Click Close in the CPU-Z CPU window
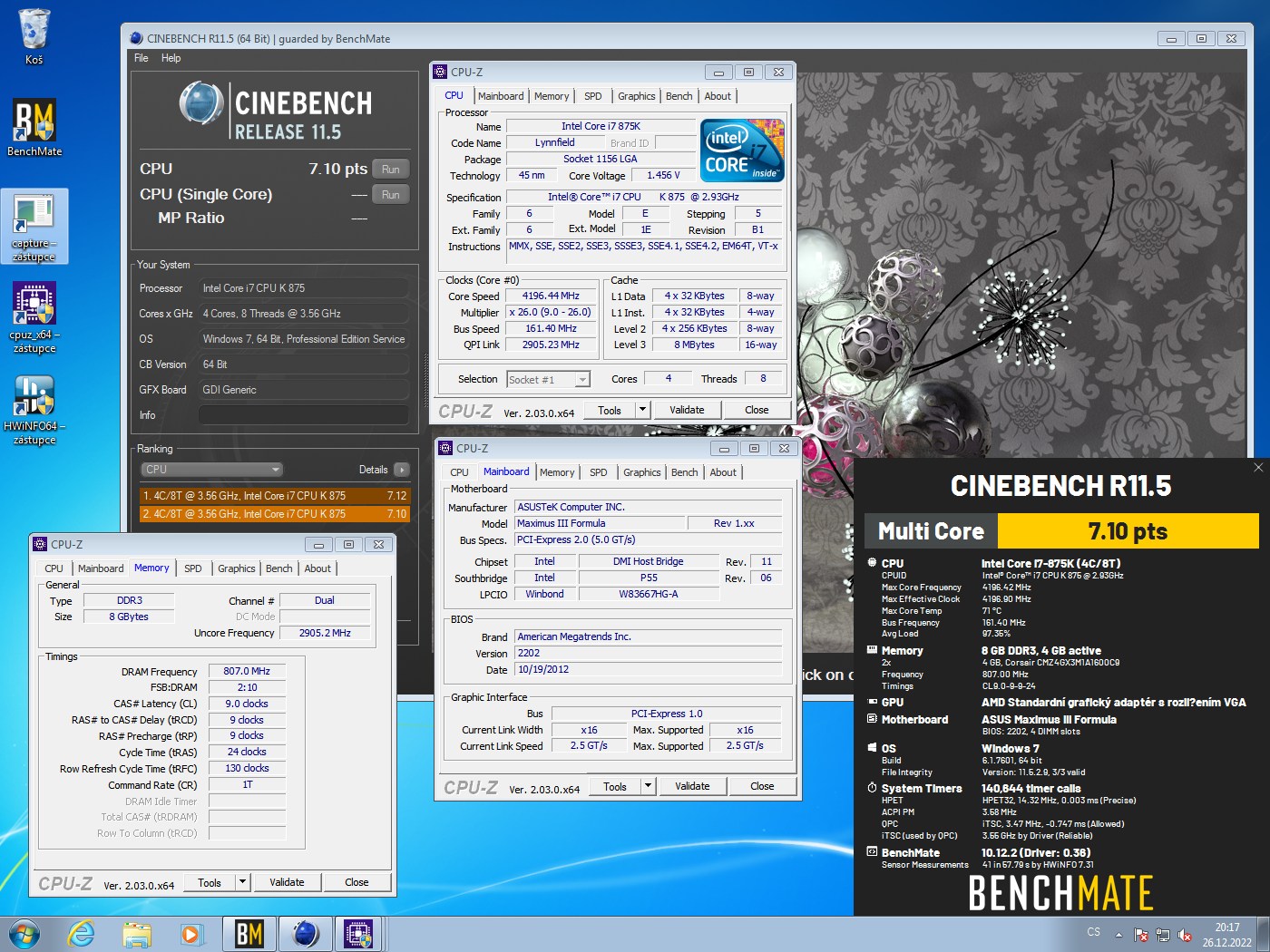The width and height of the screenshot is (1270, 952). coord(757,410)
